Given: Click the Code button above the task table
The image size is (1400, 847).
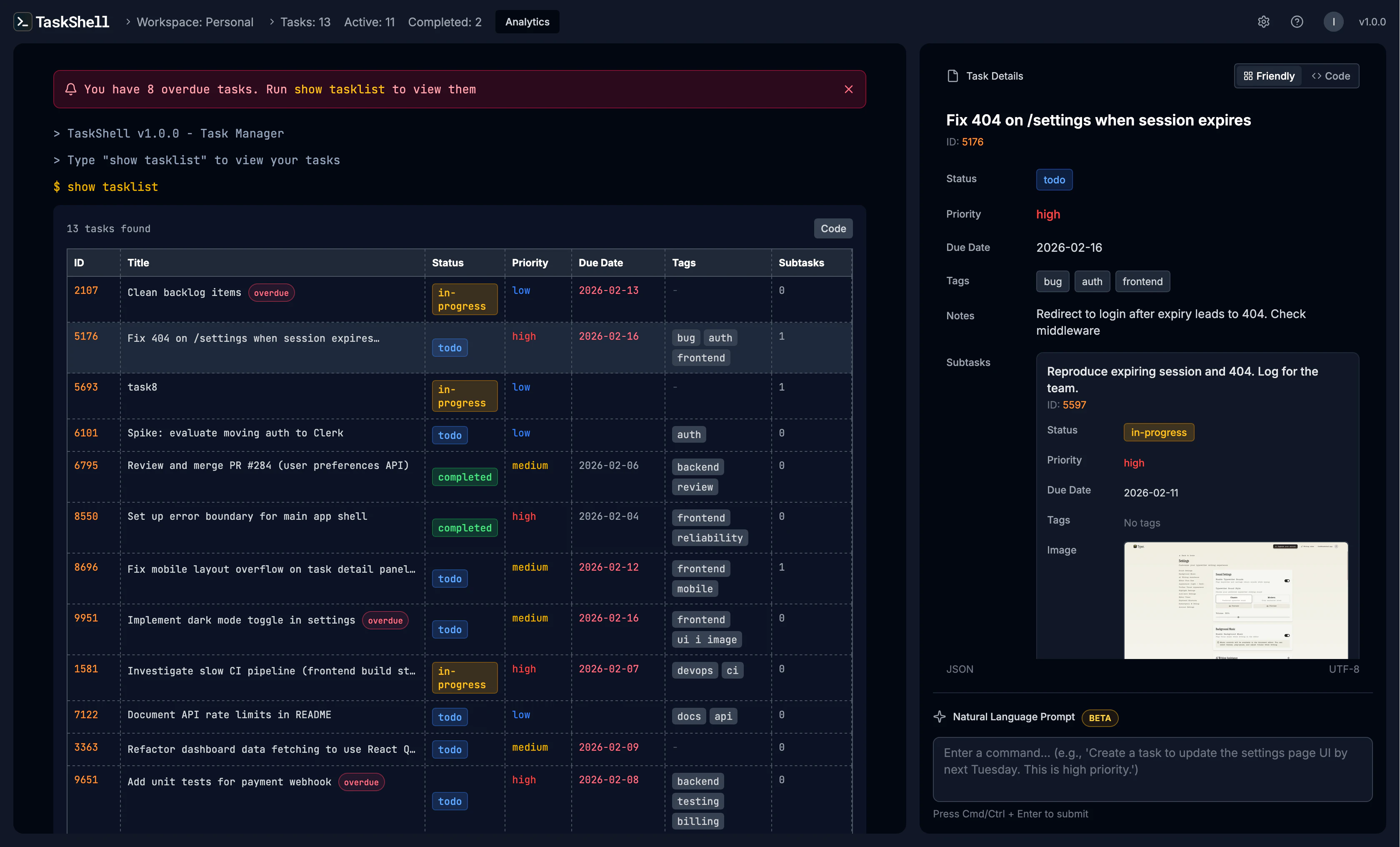Looking at the screenshot, I should point(833,228).
